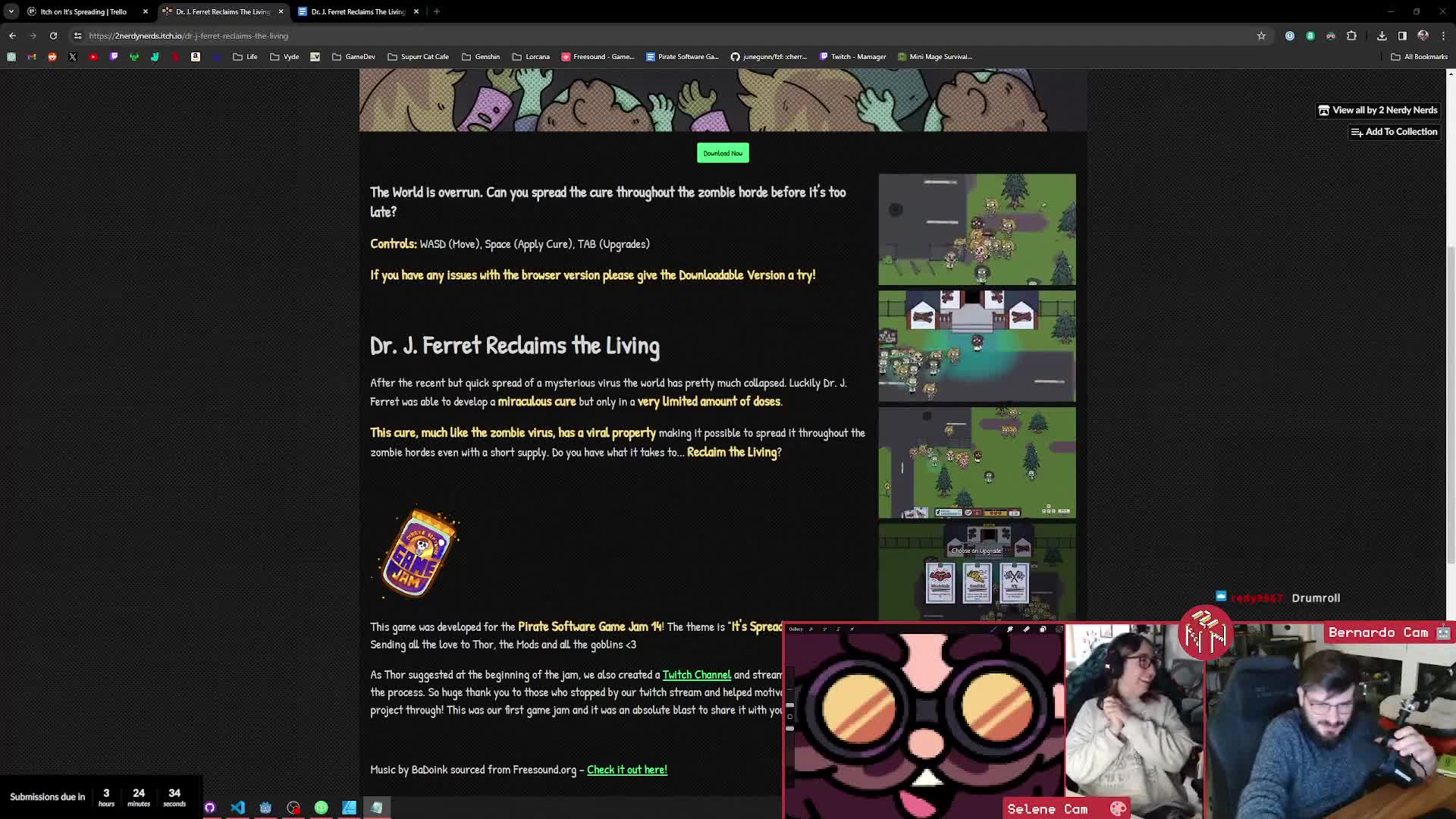The height and width of the screenshot is (819, 1456).
Task: Open the Twitch - Mamager bookmark
Action: click(x=852, y=57)
